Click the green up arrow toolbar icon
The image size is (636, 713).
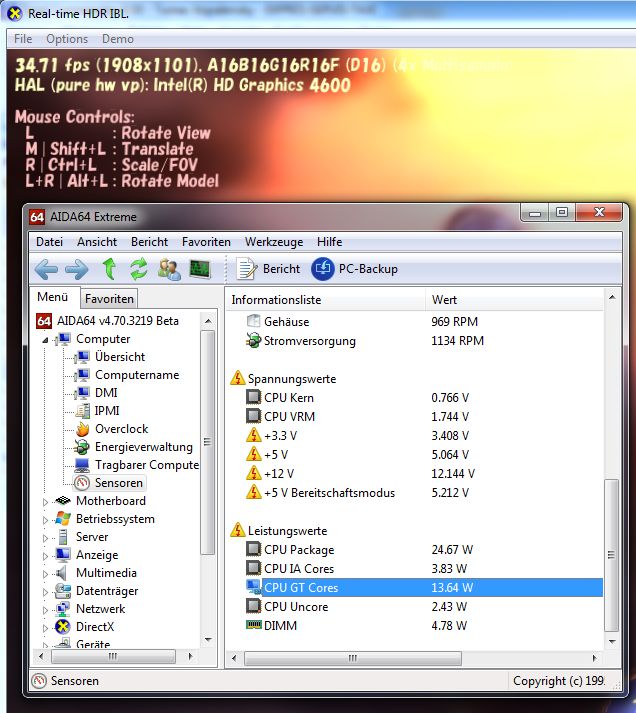(x=109, y=269)
